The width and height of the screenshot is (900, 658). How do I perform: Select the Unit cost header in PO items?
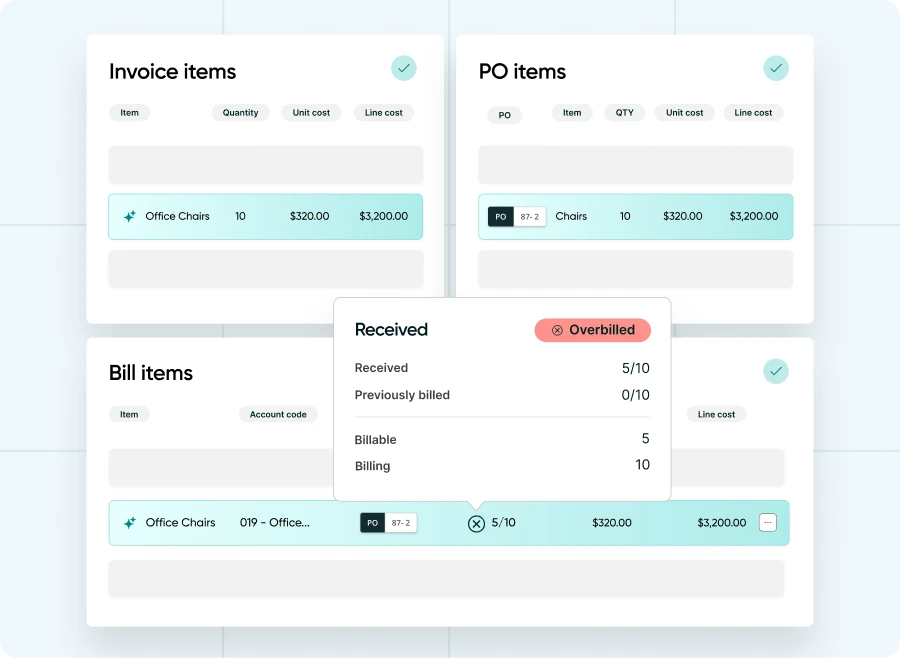point(685,113)
